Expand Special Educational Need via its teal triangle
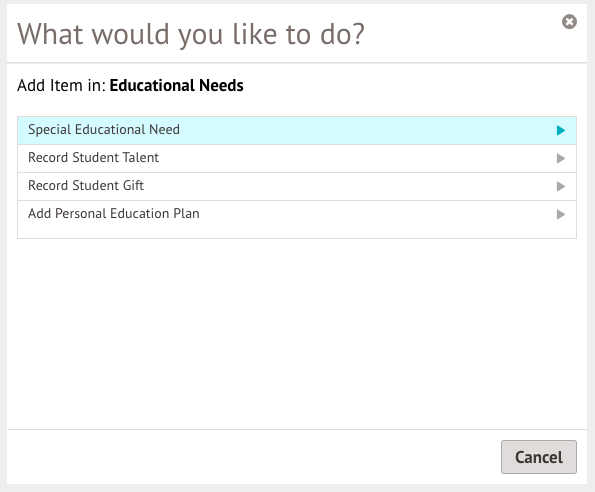 click(x=560, y=130)
